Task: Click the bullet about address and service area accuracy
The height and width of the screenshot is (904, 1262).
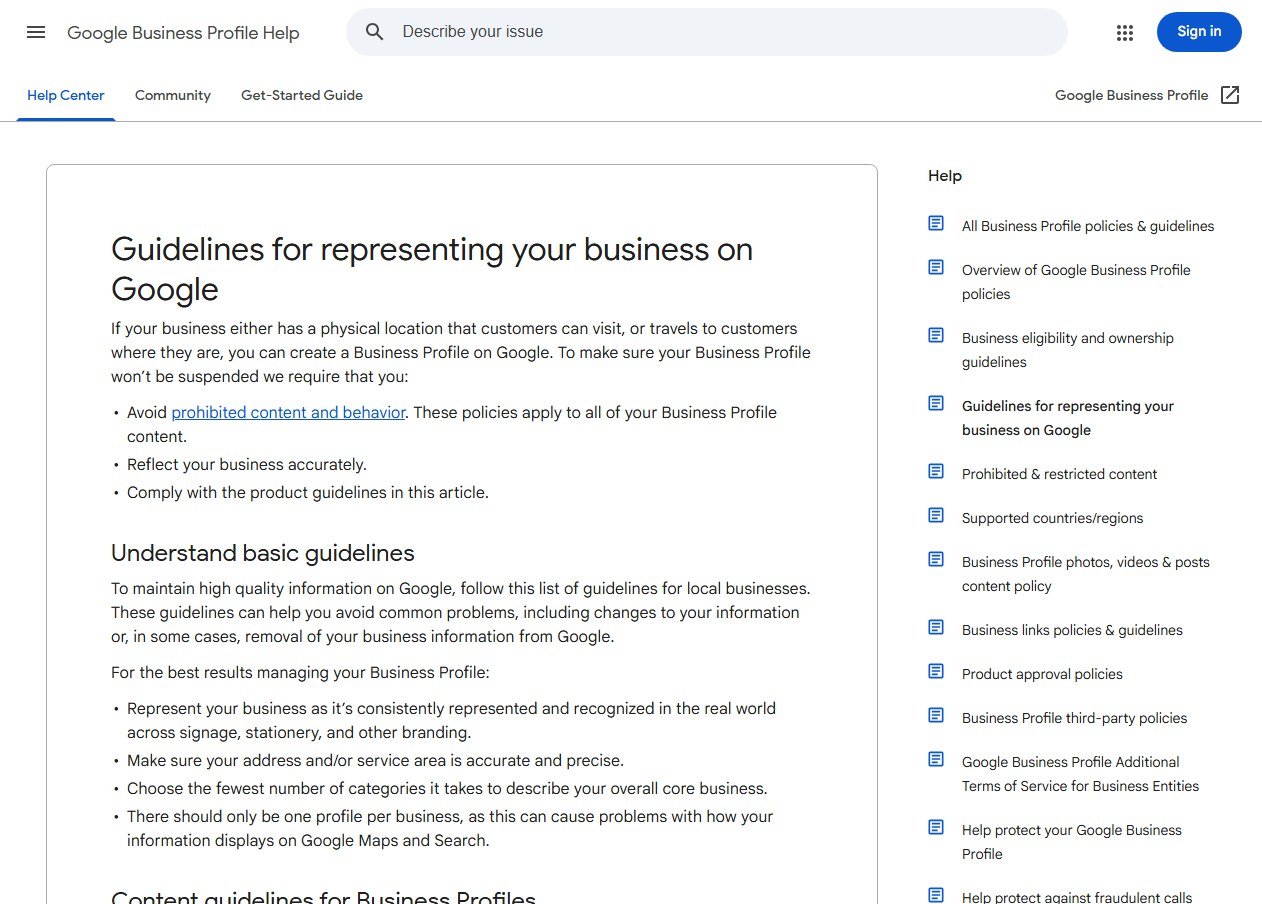Action: coord(375,760)
